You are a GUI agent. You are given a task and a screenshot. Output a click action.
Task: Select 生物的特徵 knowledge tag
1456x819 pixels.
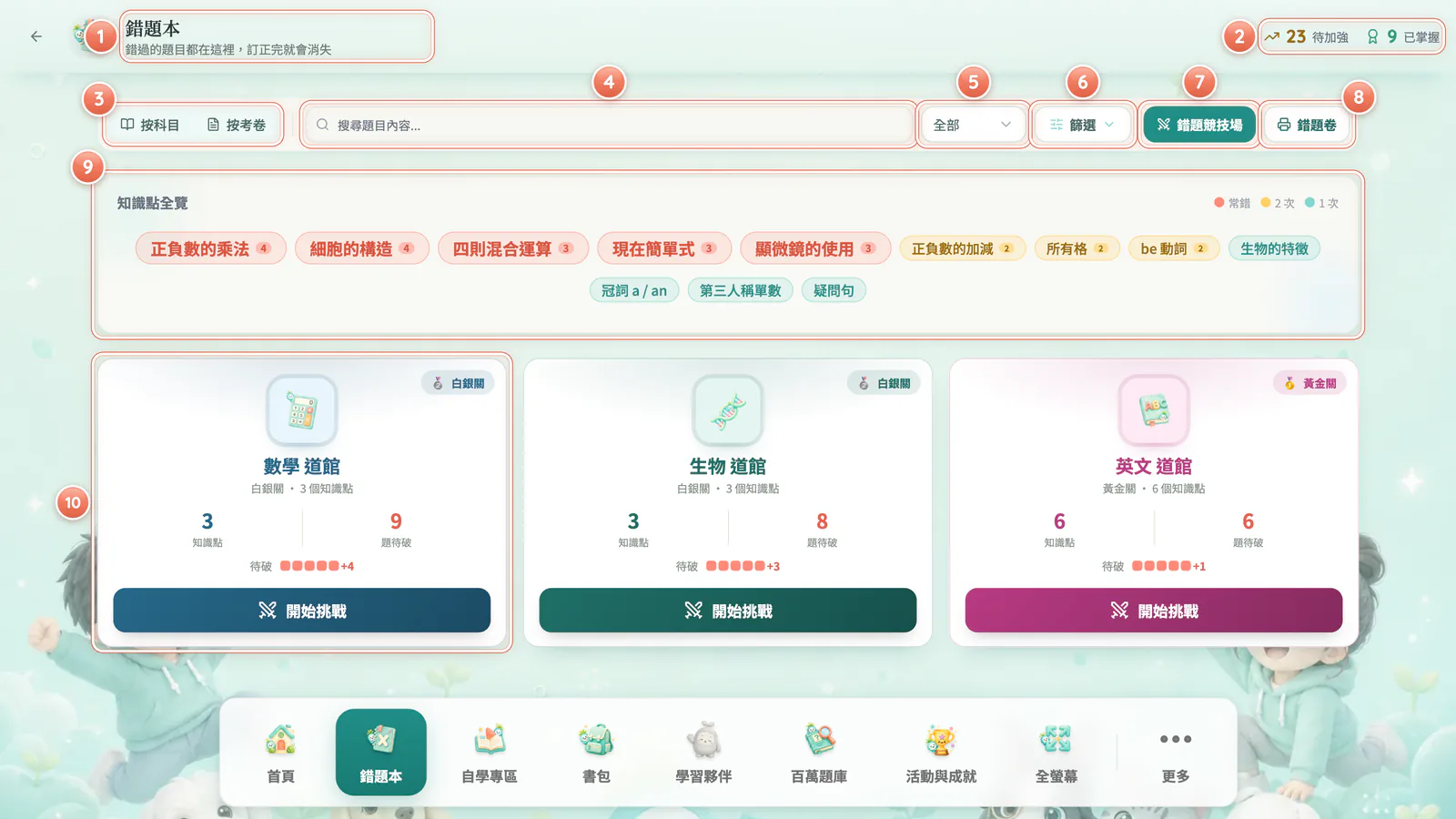click(1274, 248)
